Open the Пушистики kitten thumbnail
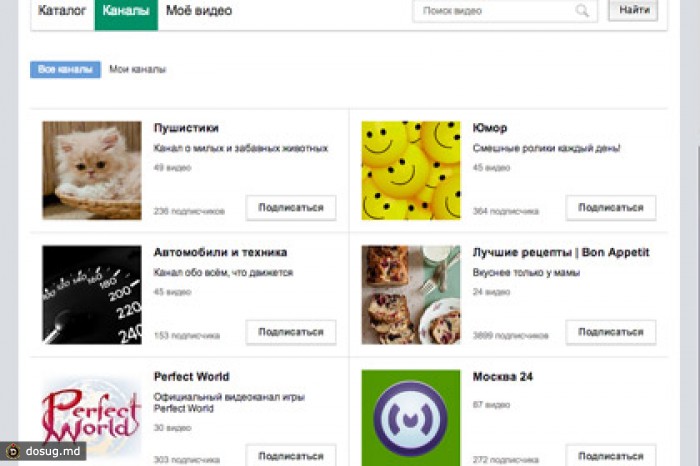The width and height of the screenshot is (700, 466). [x=91, y=170]
